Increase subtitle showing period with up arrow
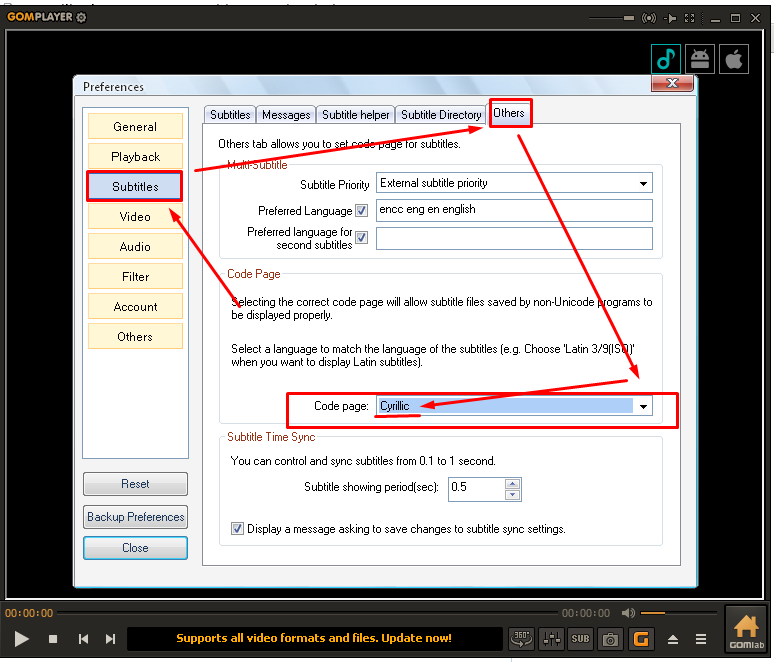 512,484
